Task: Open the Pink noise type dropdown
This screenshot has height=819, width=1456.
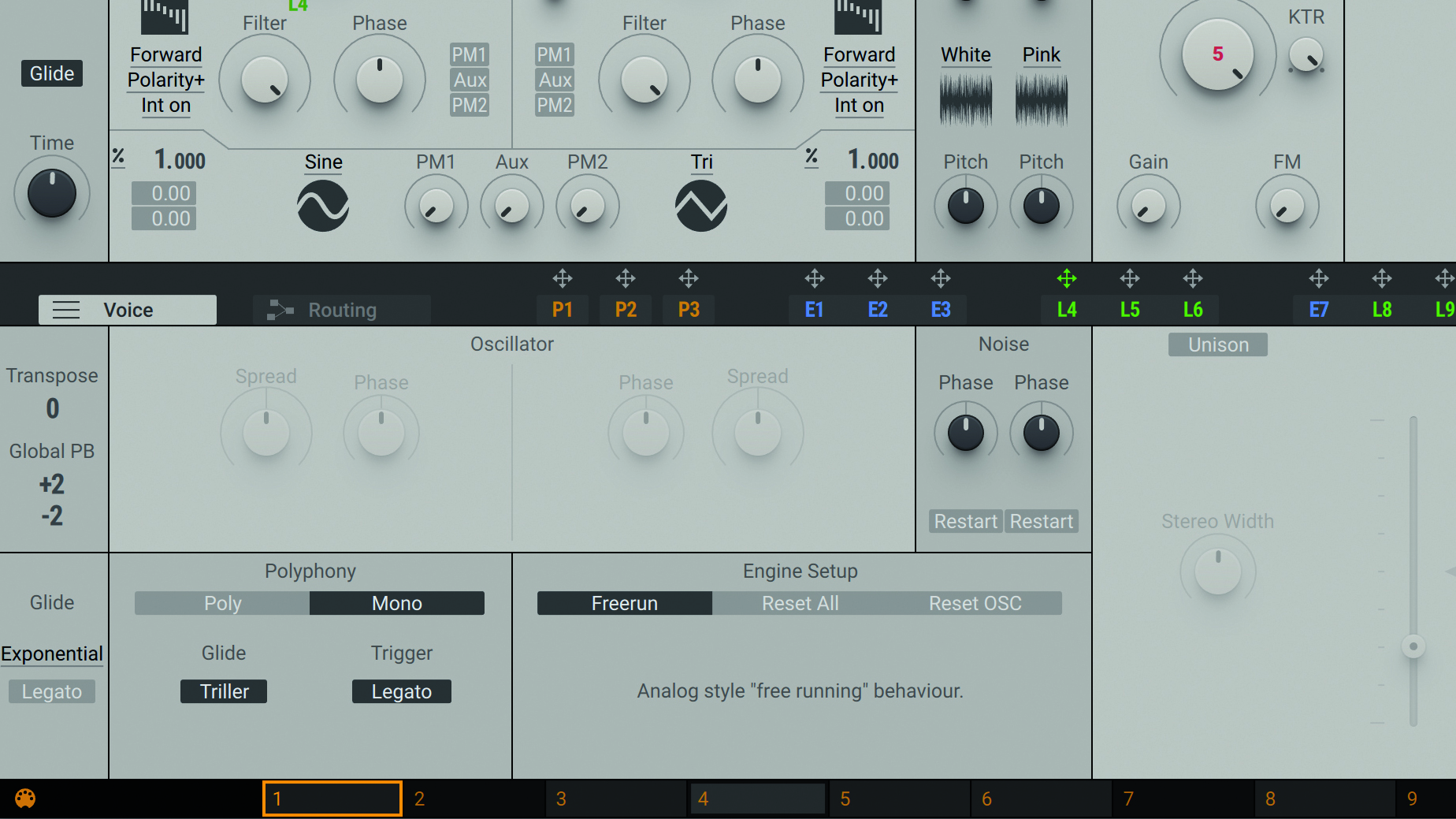Action: [1042, 54]
